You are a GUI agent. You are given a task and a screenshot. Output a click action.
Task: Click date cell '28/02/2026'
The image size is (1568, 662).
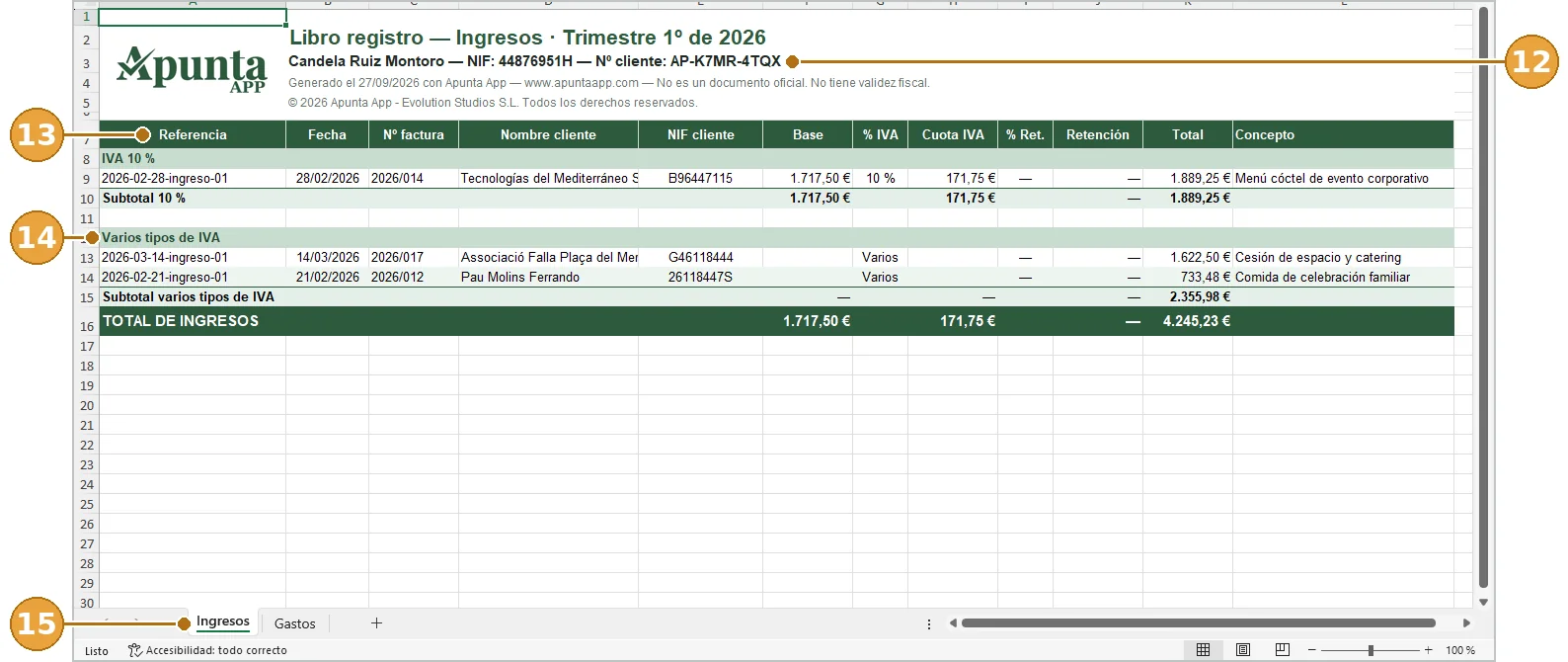point(327,179)
